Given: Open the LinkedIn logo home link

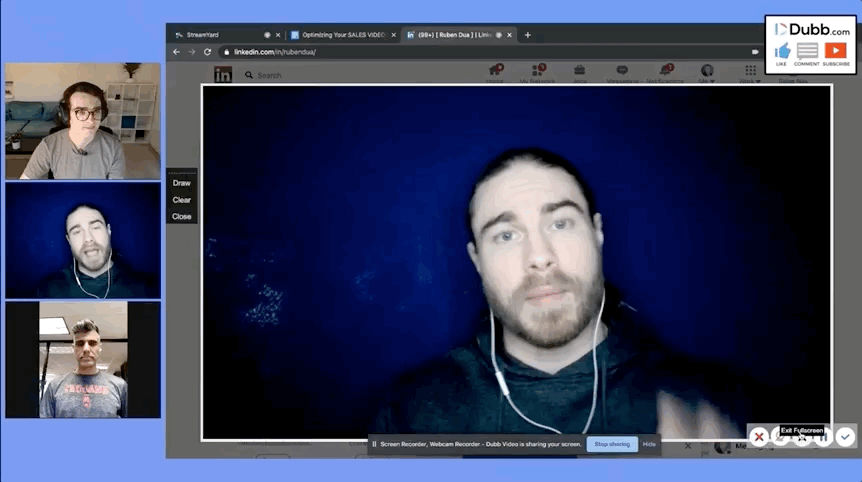Looking at the screenshot, I should (223, 74).
